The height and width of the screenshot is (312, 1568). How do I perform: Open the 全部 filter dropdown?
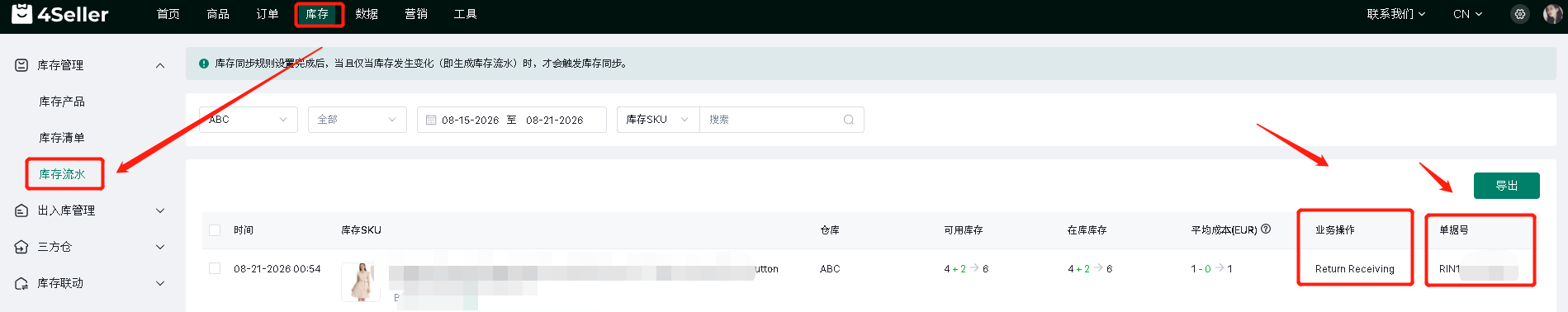(x=358, y=120)
